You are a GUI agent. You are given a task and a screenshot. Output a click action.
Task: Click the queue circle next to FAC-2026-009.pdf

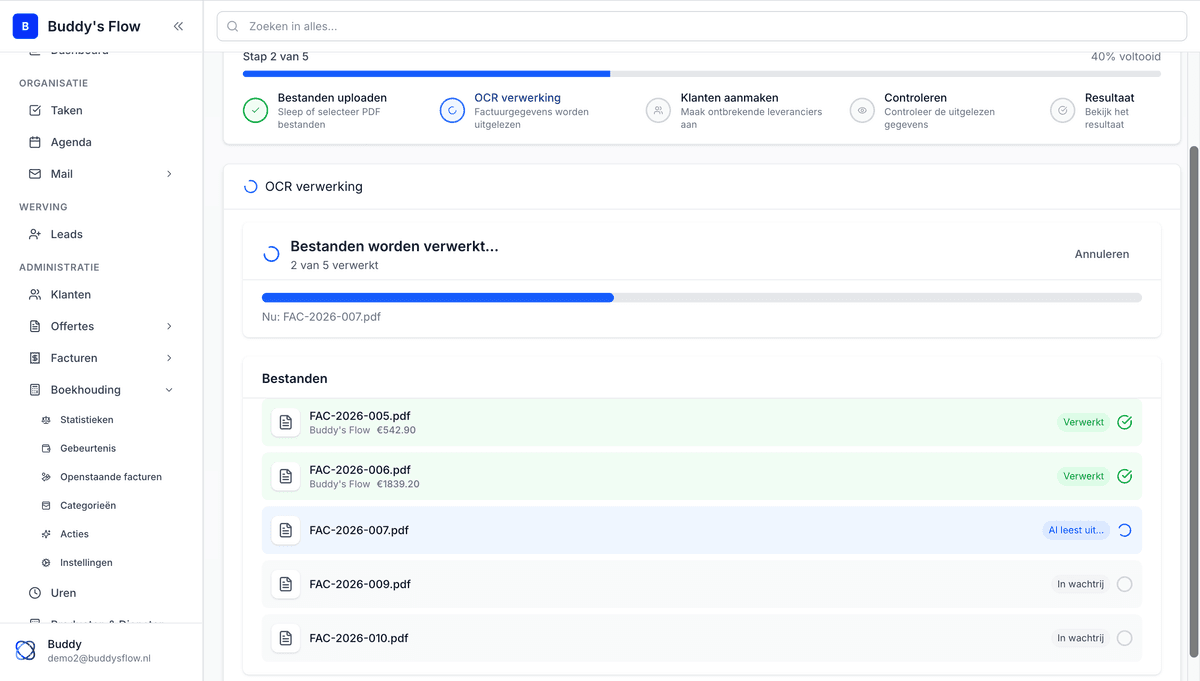point(1124,584)
